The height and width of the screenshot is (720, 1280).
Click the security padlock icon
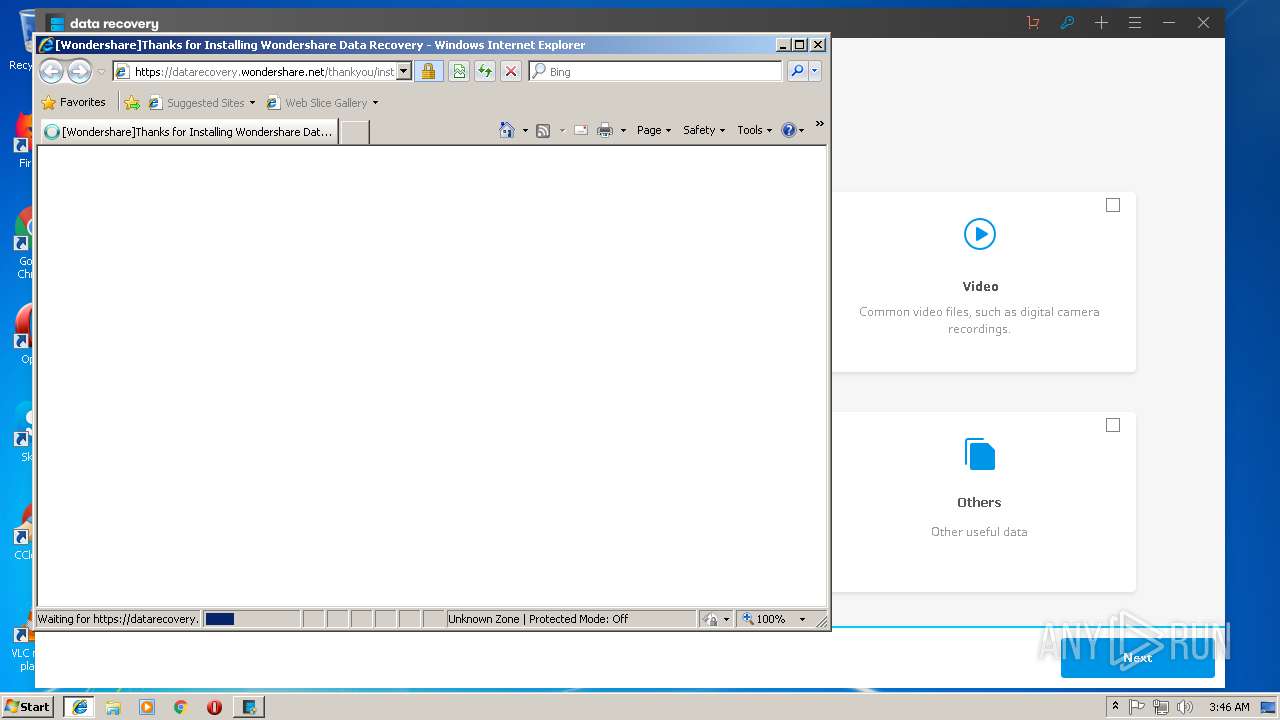coord(428,71)
